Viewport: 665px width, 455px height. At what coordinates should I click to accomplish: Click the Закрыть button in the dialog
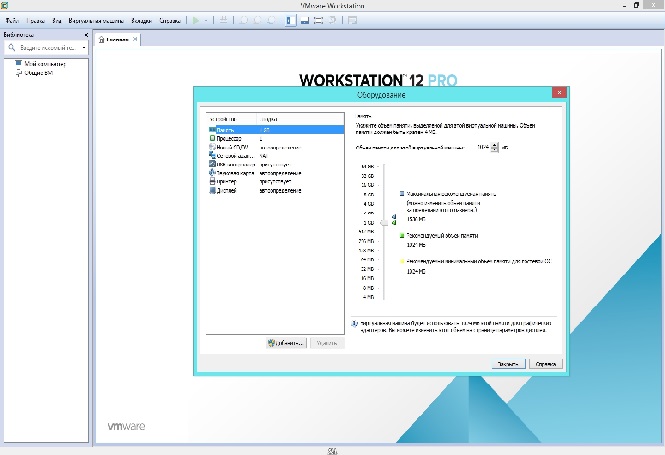coord(508,364)
